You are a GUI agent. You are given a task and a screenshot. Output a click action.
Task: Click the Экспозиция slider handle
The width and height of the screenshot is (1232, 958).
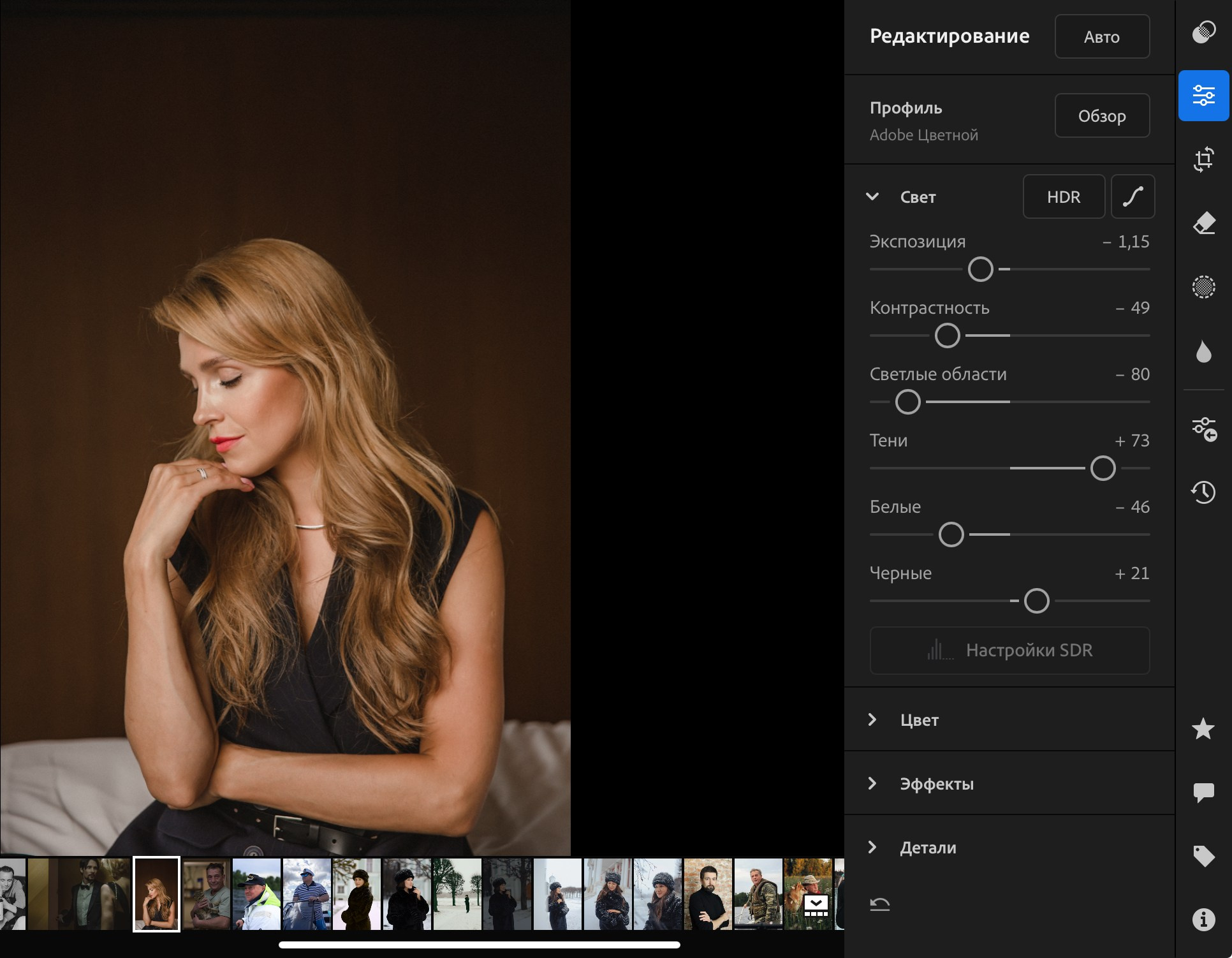980,269
